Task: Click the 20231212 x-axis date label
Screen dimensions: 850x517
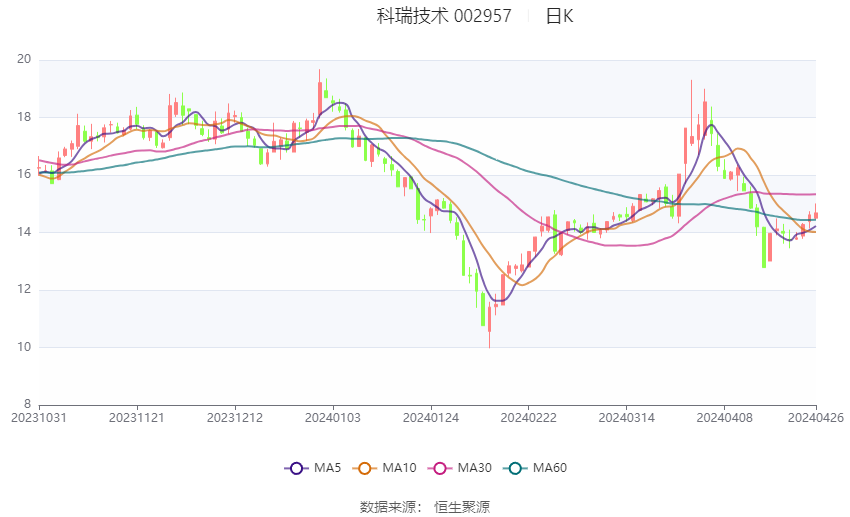Action: (x=235, y=418)
